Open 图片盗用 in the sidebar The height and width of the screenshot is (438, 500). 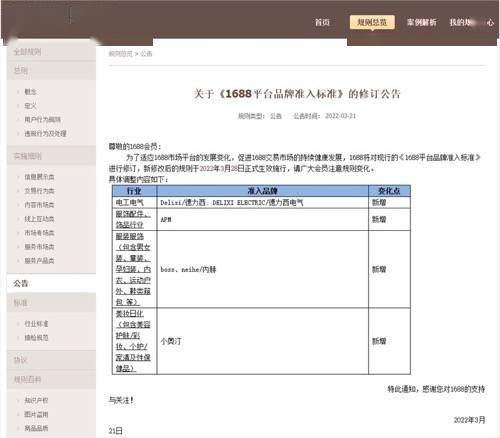click(x=36, y=414)
